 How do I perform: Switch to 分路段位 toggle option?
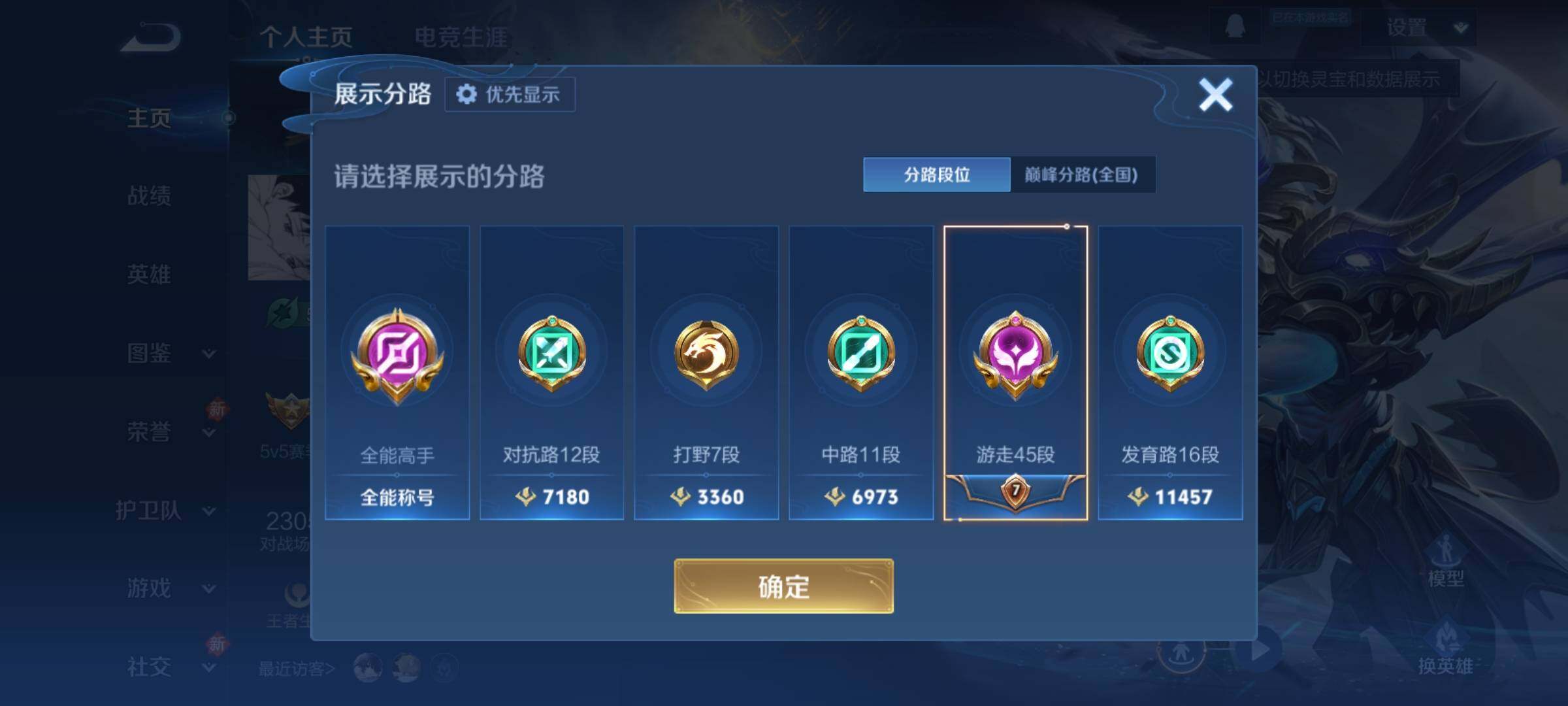[937, 175]
